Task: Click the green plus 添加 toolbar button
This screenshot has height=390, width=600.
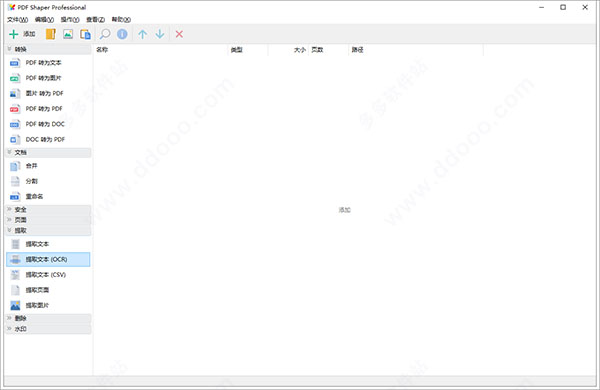Action: pos(22,34)
